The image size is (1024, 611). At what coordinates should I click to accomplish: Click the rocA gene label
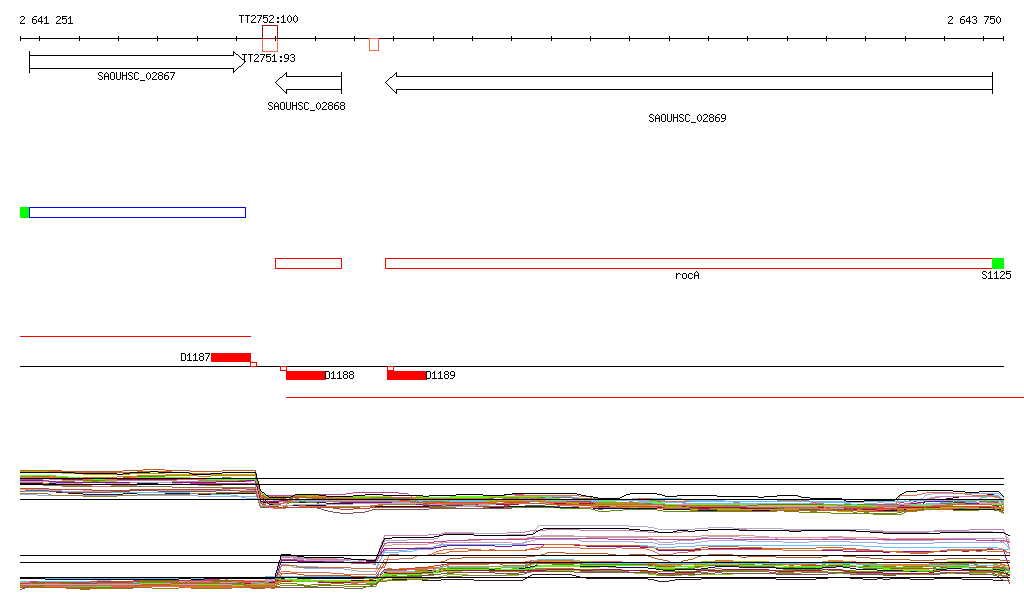click(687, 275)
